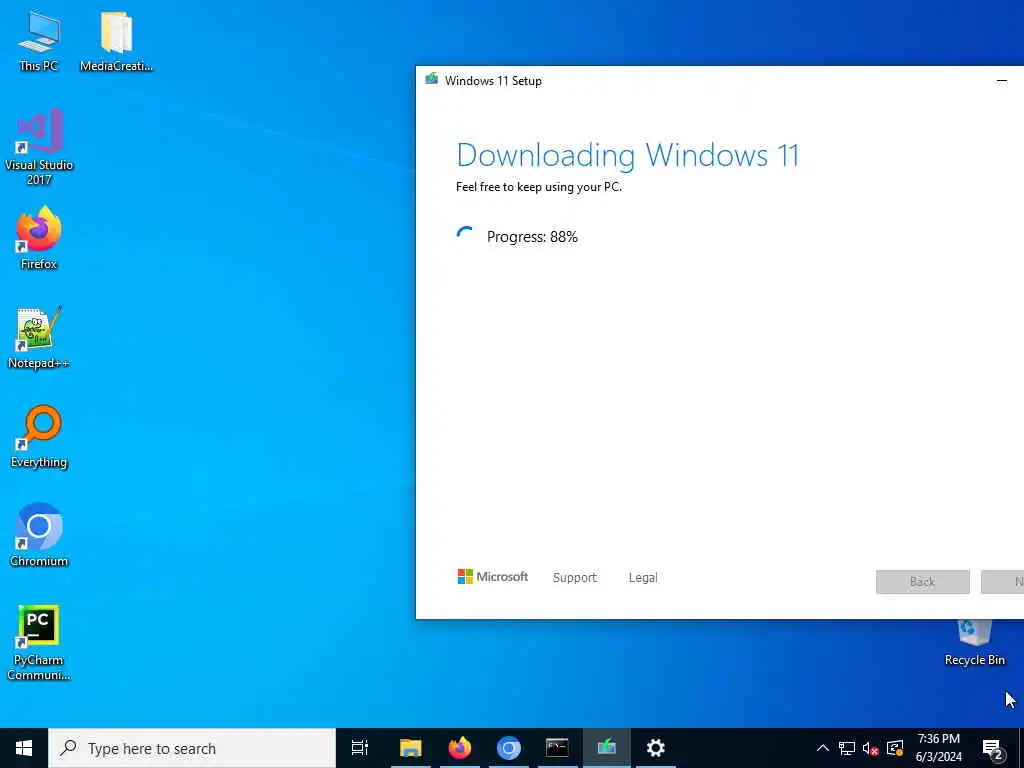The image size is (1024, 768).
Task: Select PyCharm Community desktop shortcut
Action: coord(39,643)
